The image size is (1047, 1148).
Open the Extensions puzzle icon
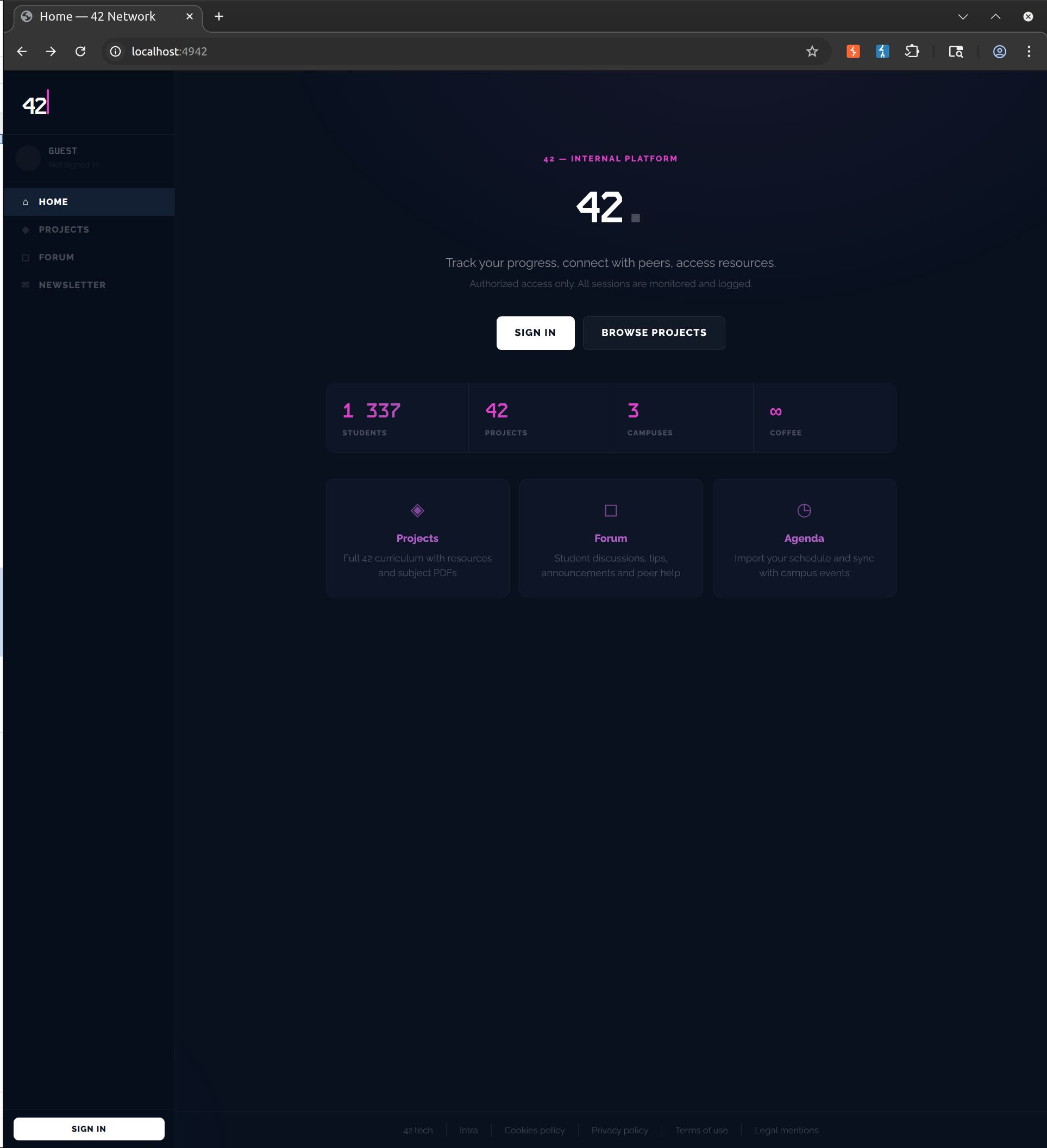[912, 51]
